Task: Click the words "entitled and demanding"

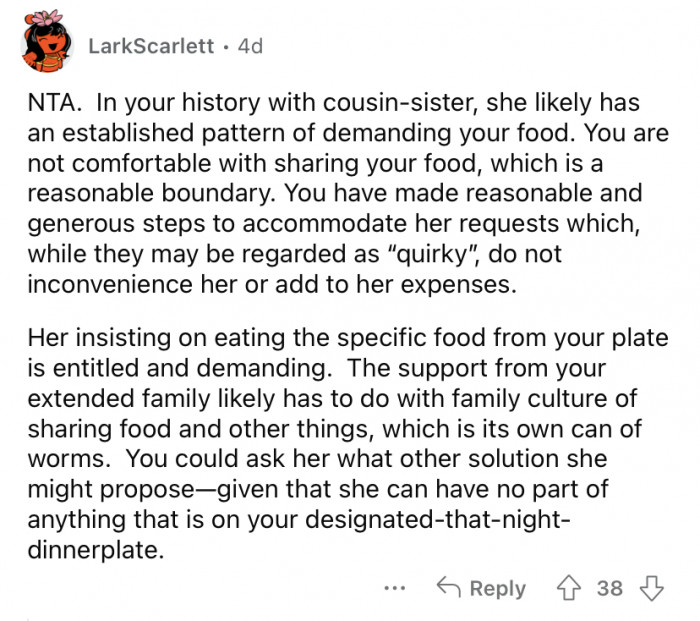Action: [x=190, y=368]
